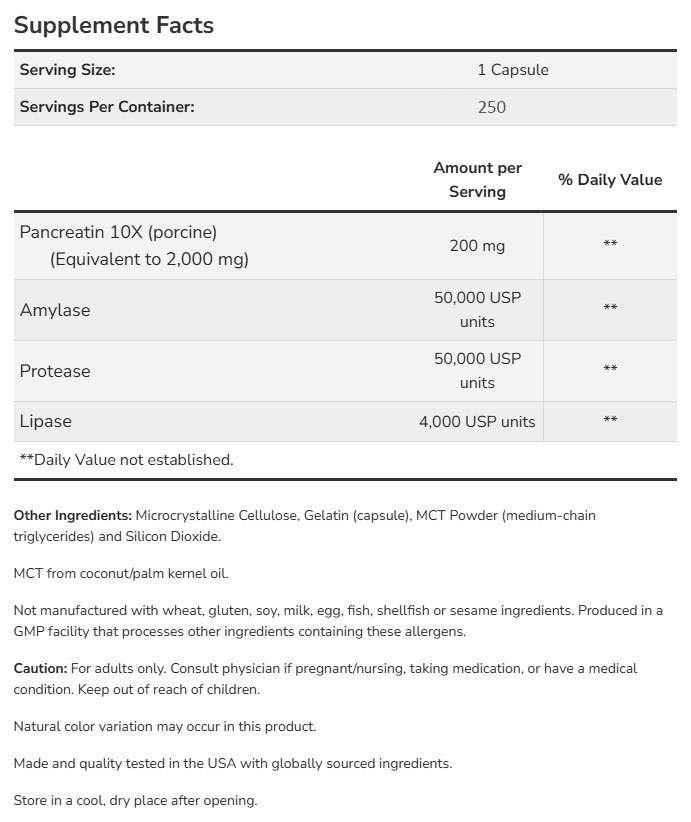691x822 pixels.
Task: Click the Supplement Facts heading
Action: coord(114,25)
